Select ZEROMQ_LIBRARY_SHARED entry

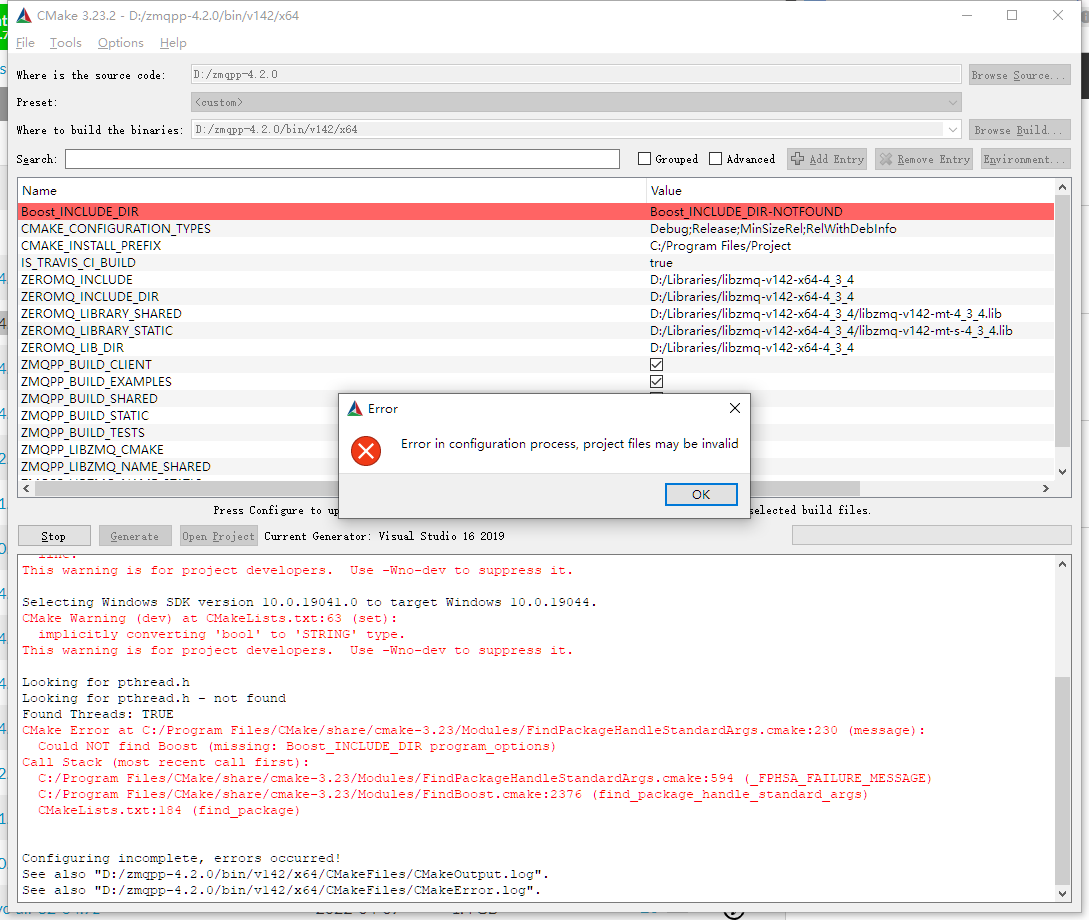[x=101, y=313]
